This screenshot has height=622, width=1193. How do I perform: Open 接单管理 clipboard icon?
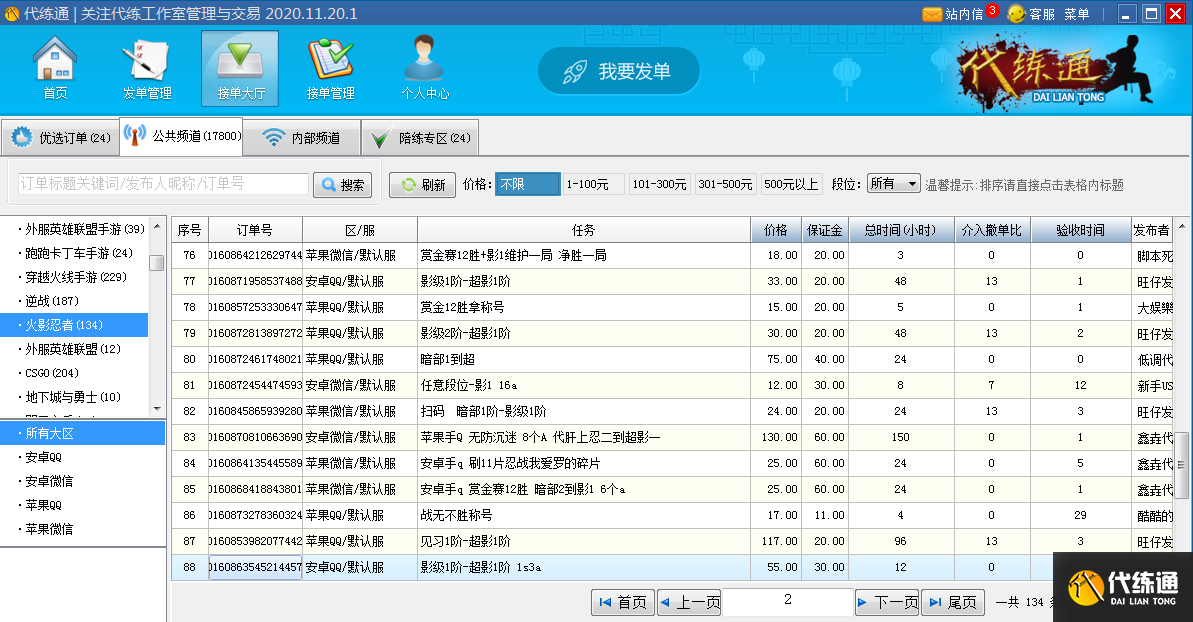330,68
